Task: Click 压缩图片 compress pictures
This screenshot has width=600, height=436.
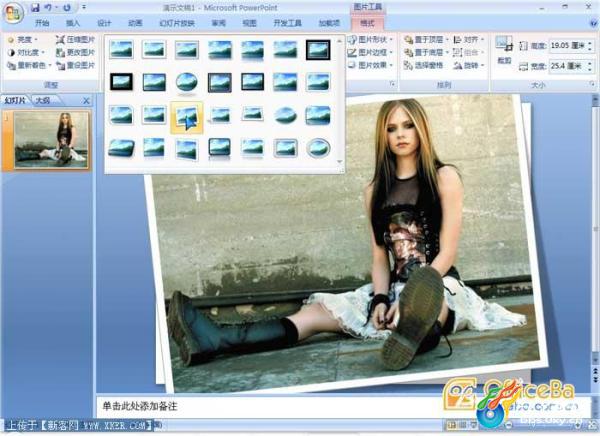Action: [75, 39]
